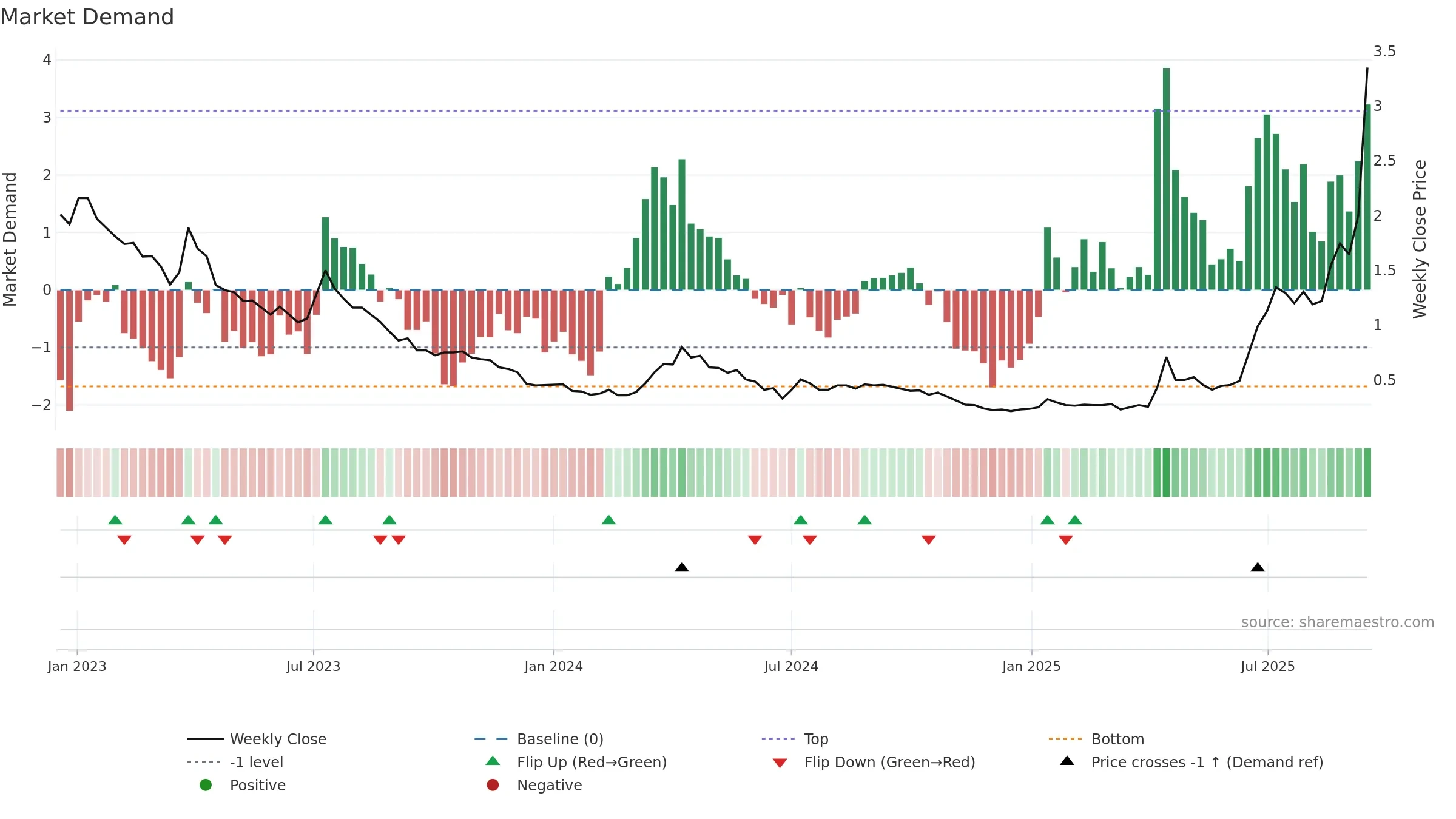Select black price-cross marker in spring 2024
Image resolution: width=1456 pixels, height=819 pixels.
click(682, 567)
